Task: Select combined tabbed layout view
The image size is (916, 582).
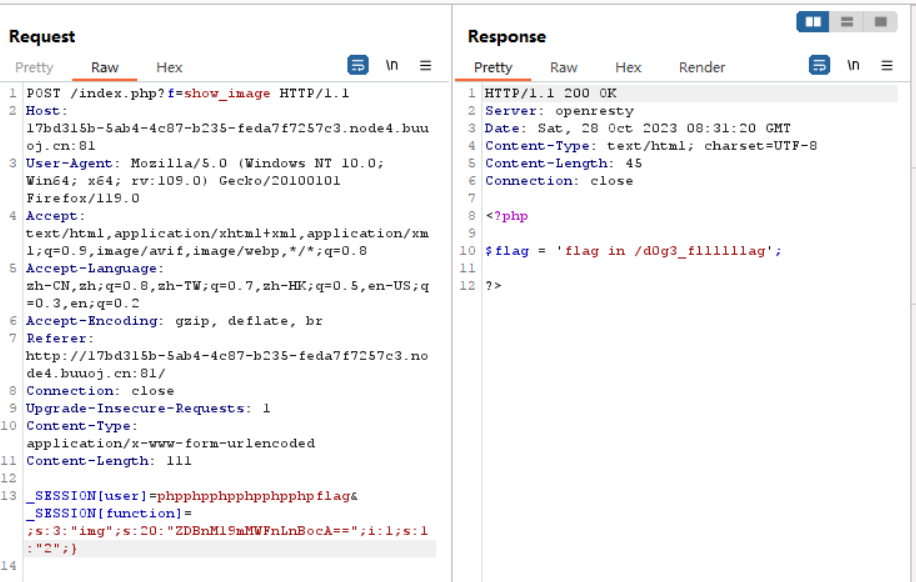Action: tap(880, 22)
